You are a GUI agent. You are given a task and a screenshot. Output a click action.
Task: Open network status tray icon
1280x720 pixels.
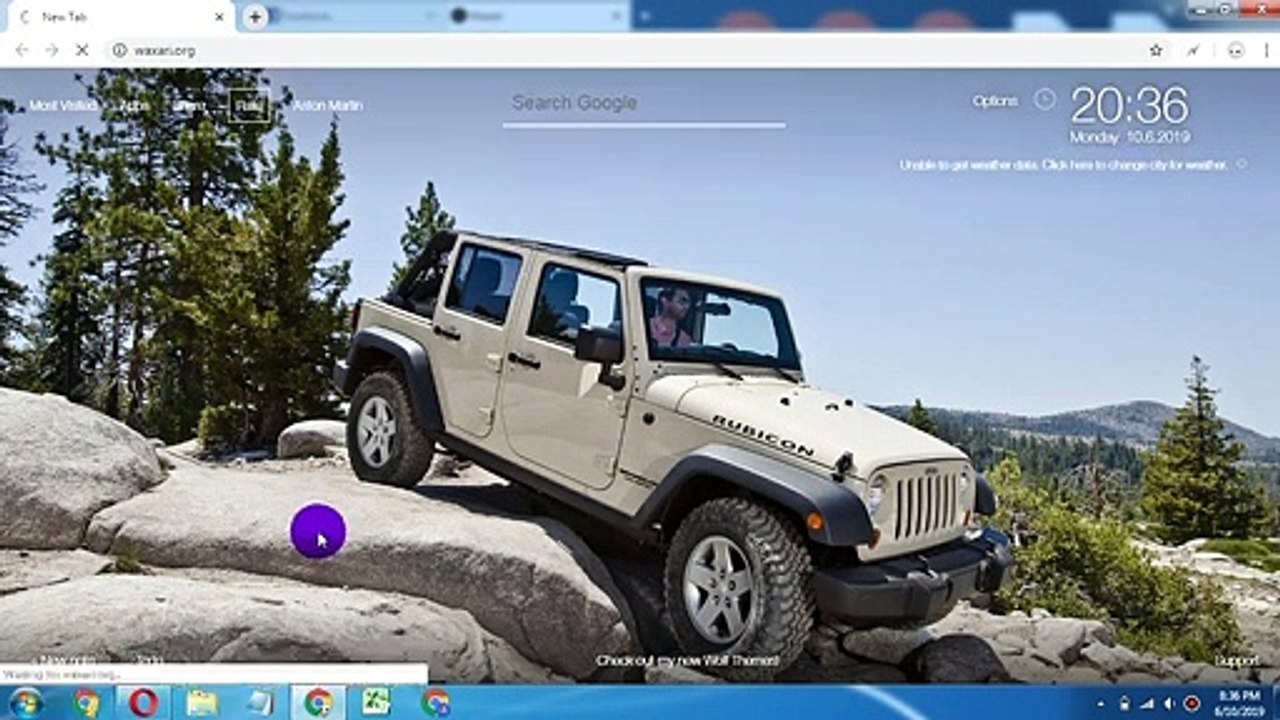pos(1146,703)
